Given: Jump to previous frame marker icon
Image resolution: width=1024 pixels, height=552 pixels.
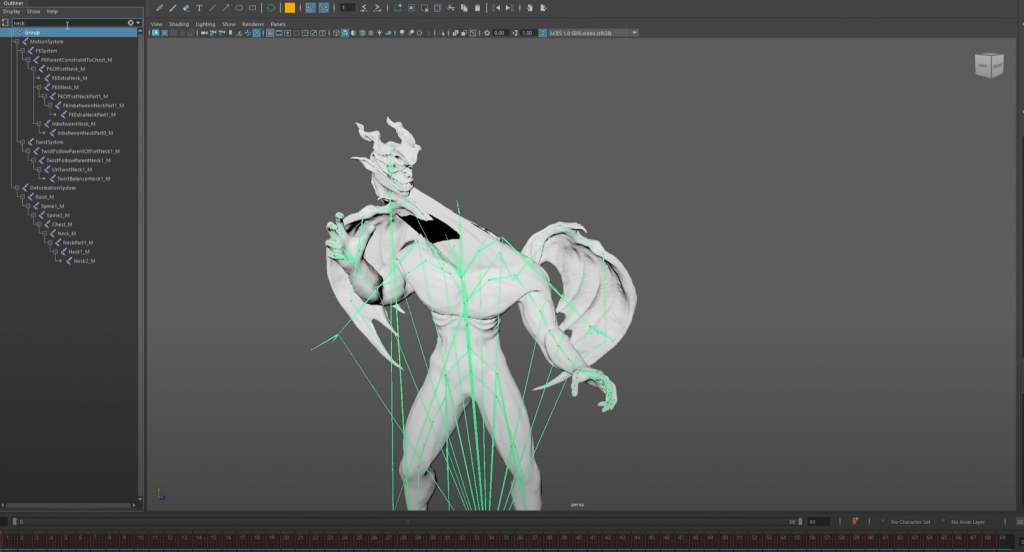Looking at the screenshot, I should (496, 8).
